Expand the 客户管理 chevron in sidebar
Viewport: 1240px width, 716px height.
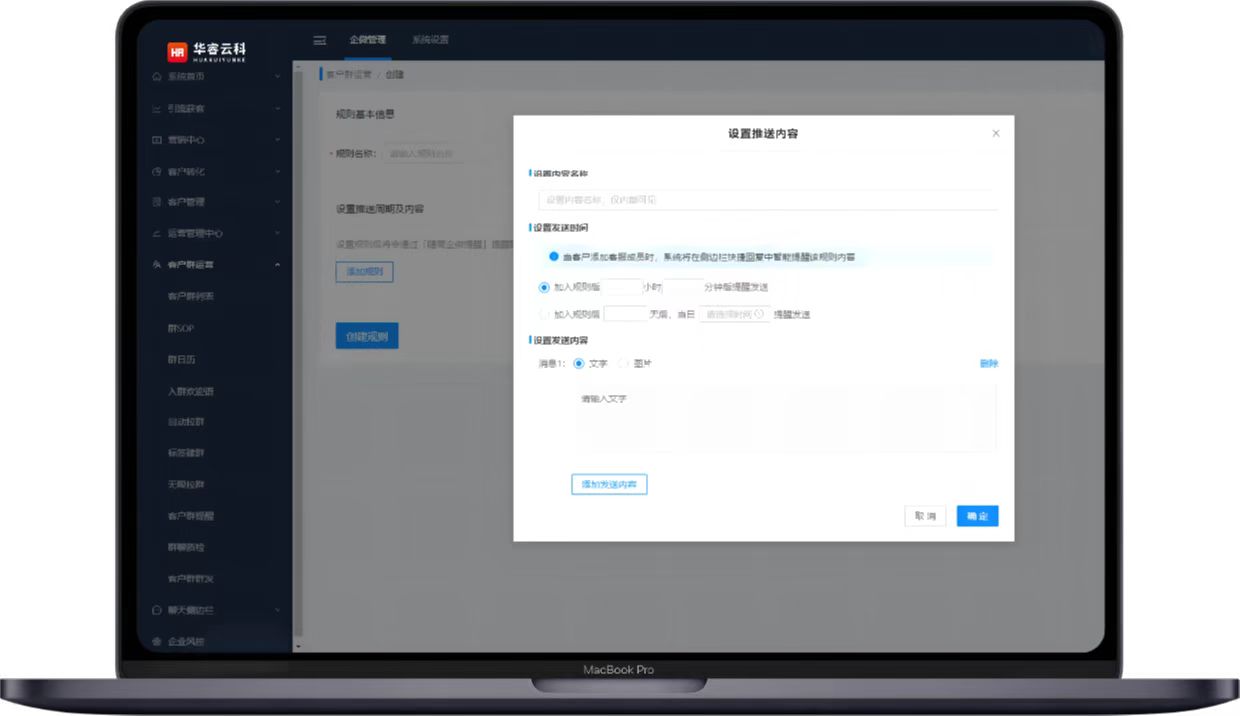point(277,202)
